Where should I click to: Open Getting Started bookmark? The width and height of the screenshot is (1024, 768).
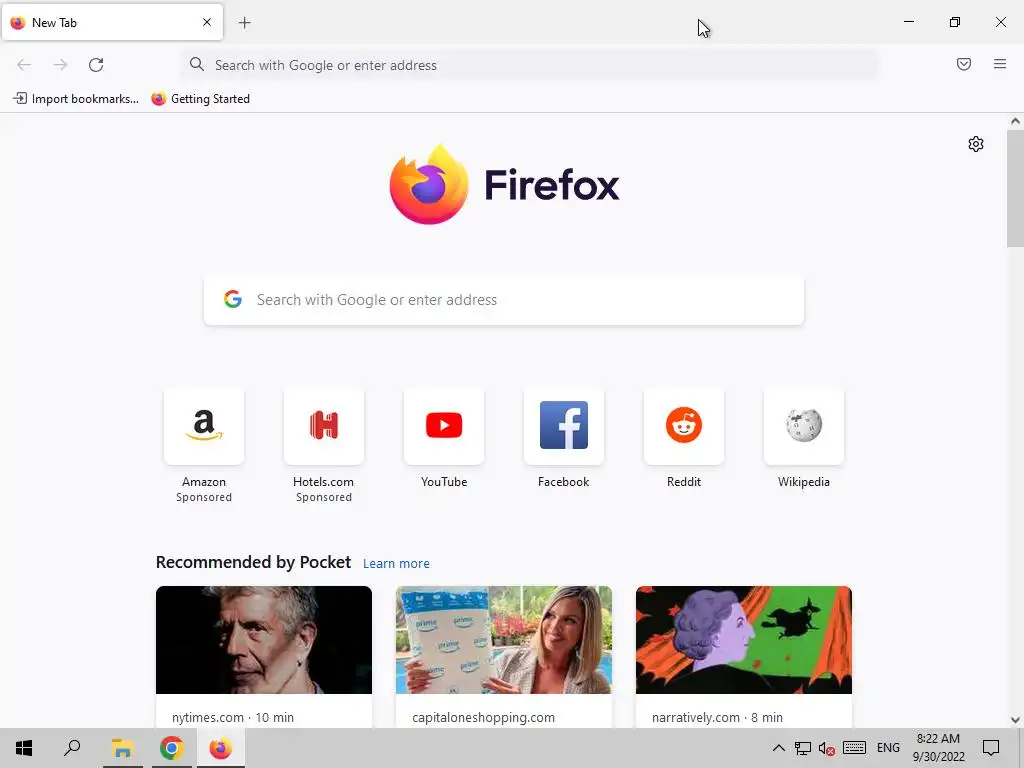pos(200,99)
